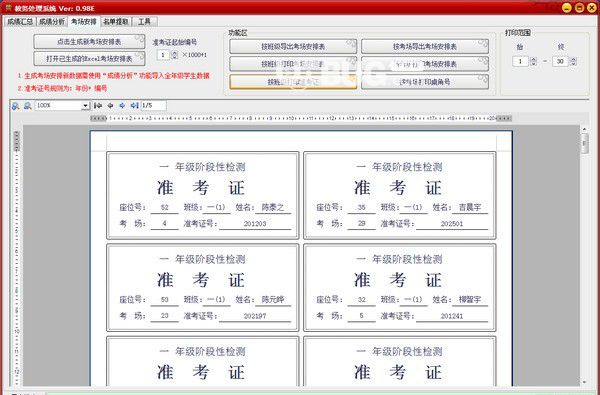Click the vertical scrollbar up arrow
The width and height of the screenshot is (600, 395).
(584, 129)
